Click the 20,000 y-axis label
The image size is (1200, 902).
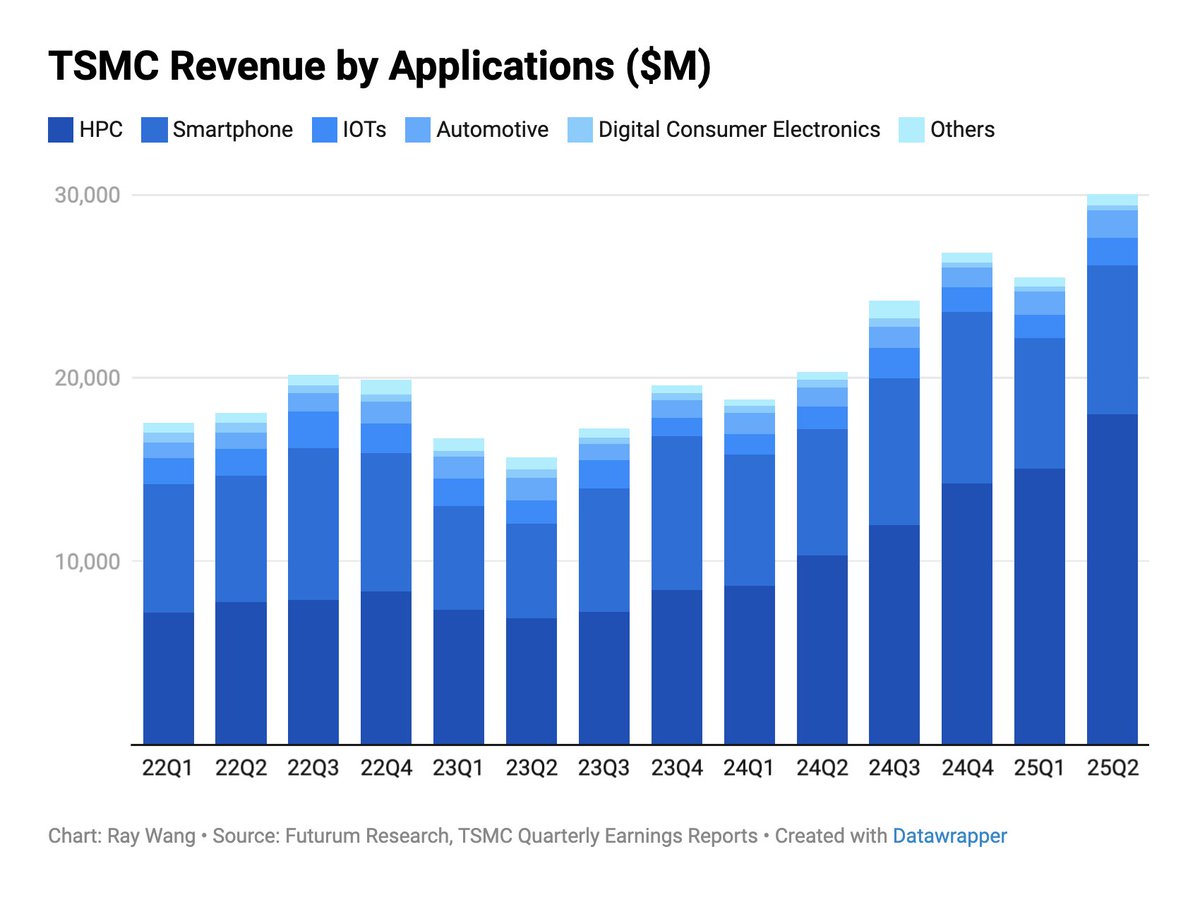(85, 378)
